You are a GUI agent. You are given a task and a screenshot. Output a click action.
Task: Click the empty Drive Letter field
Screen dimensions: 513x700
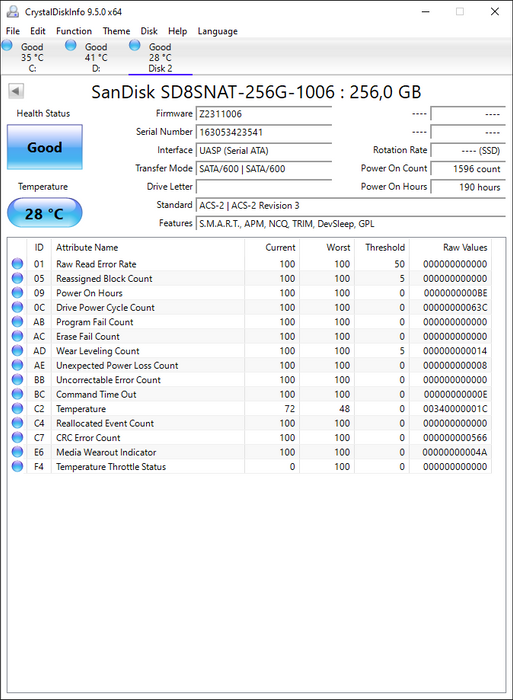click(x=264, y=187)
